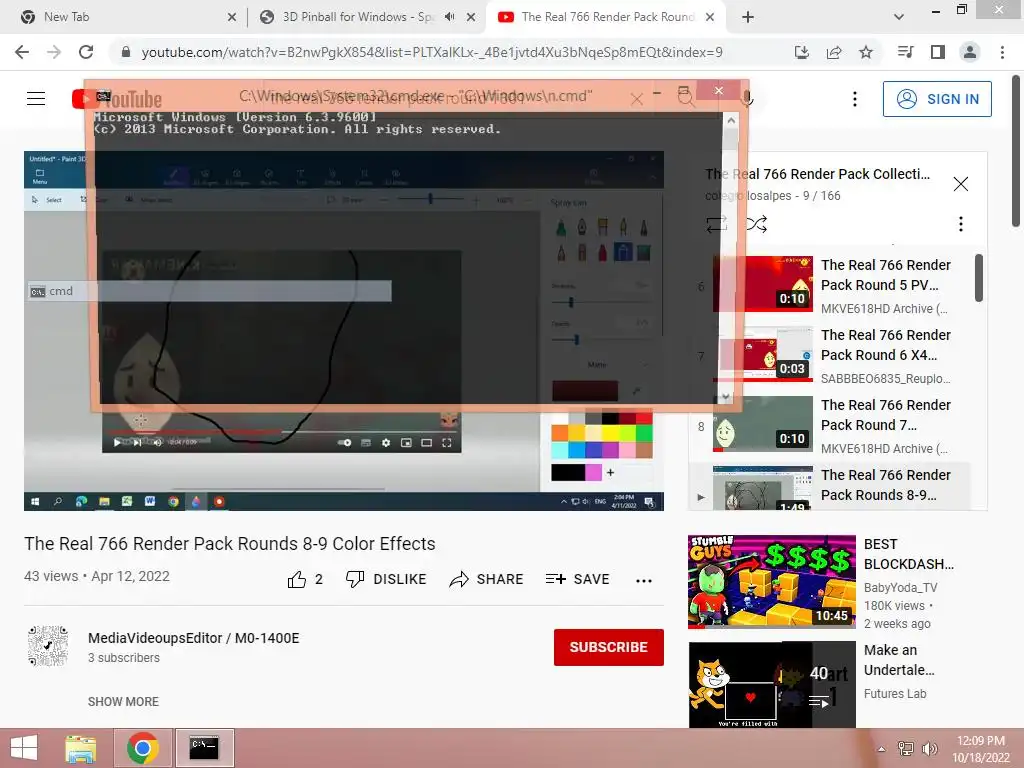Bookmark this page with the star icon
The height and width of the screenshot is (768, 1024).
pyautogui.click(x=866, y=52)
